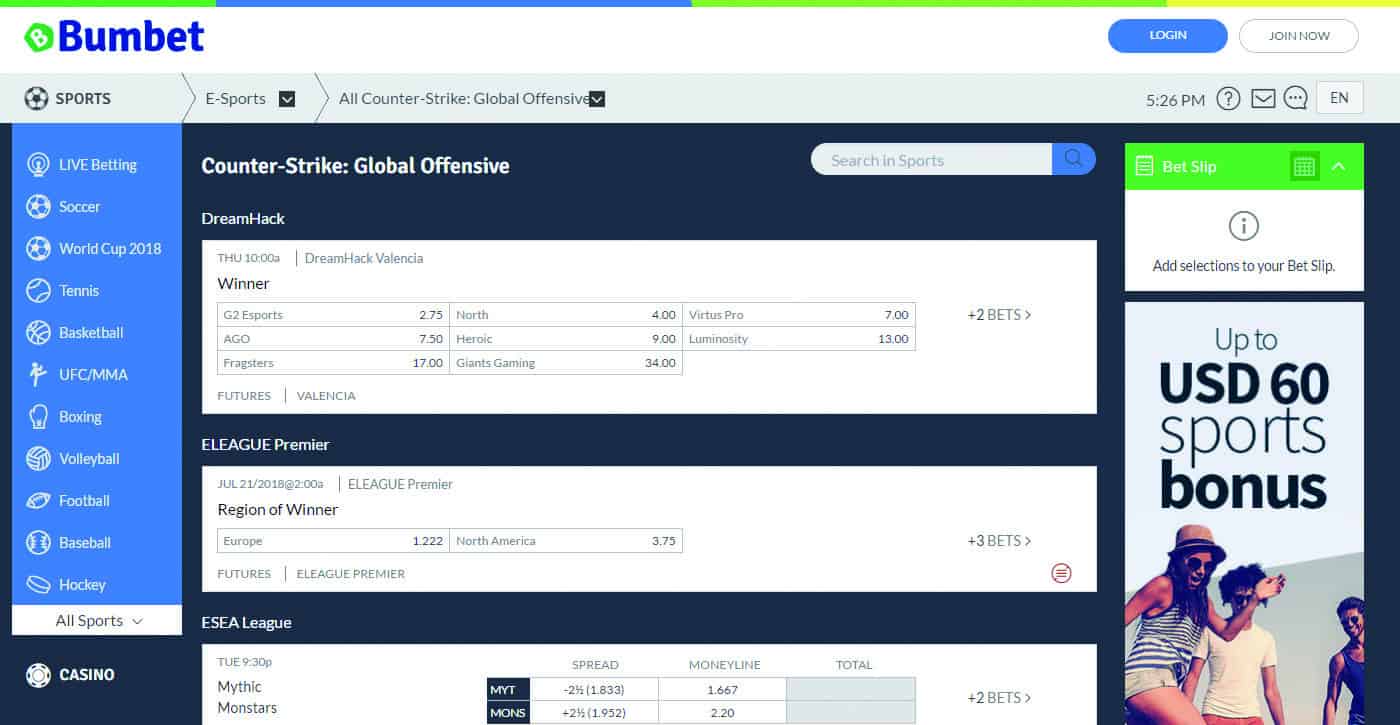Bet on Virtus Pro at 7.00
1400x725 pixels.
point(799,315)
